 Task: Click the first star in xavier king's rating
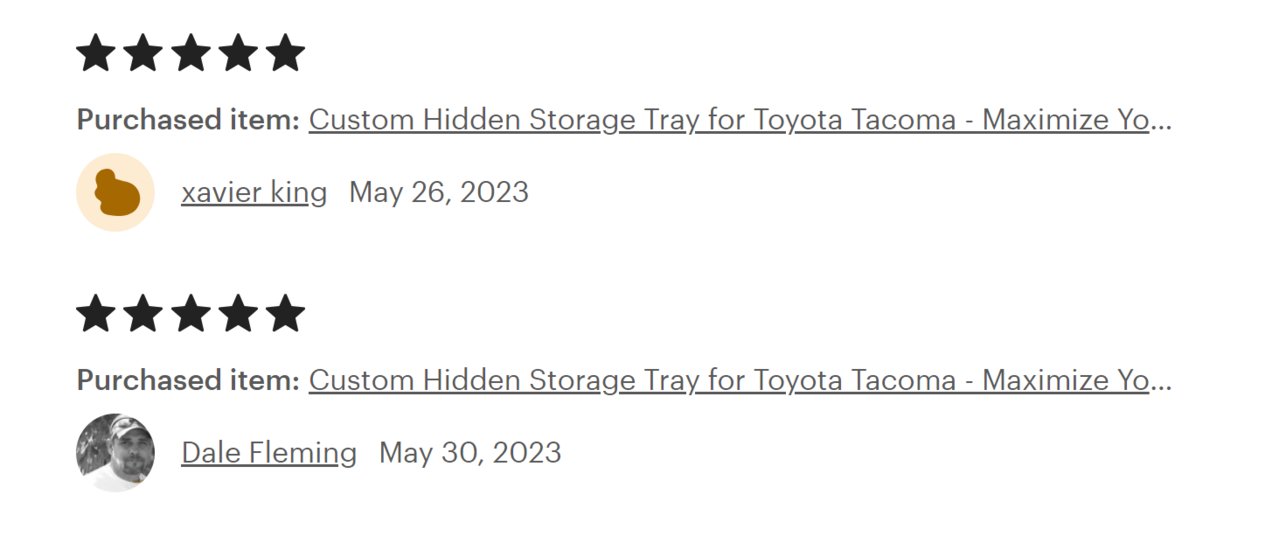[x=95, y=53]
